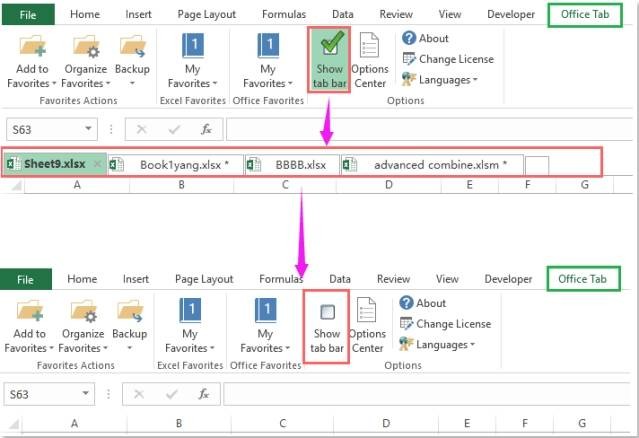Viewport: 639px width, 438px height.
Task: Open the green File menu in upper ribbon
Action: (28, 15)
